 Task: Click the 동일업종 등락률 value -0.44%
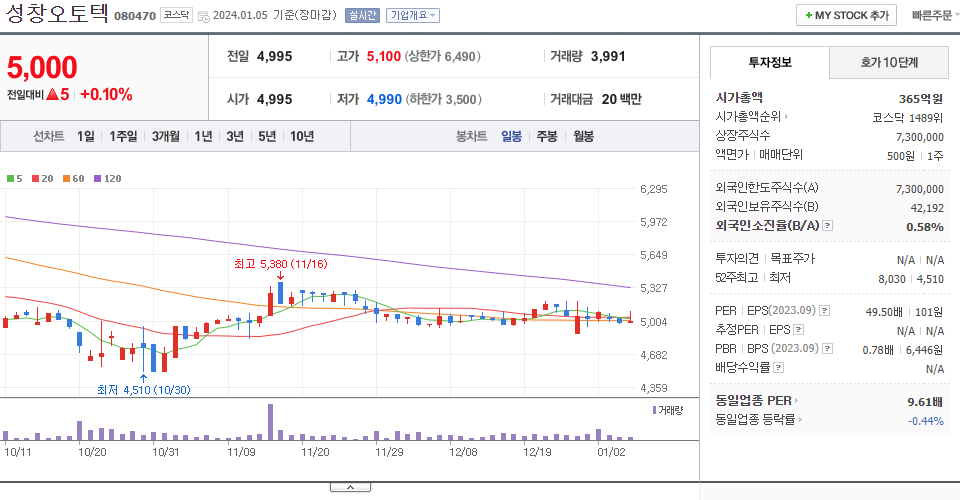pos(926,421)
